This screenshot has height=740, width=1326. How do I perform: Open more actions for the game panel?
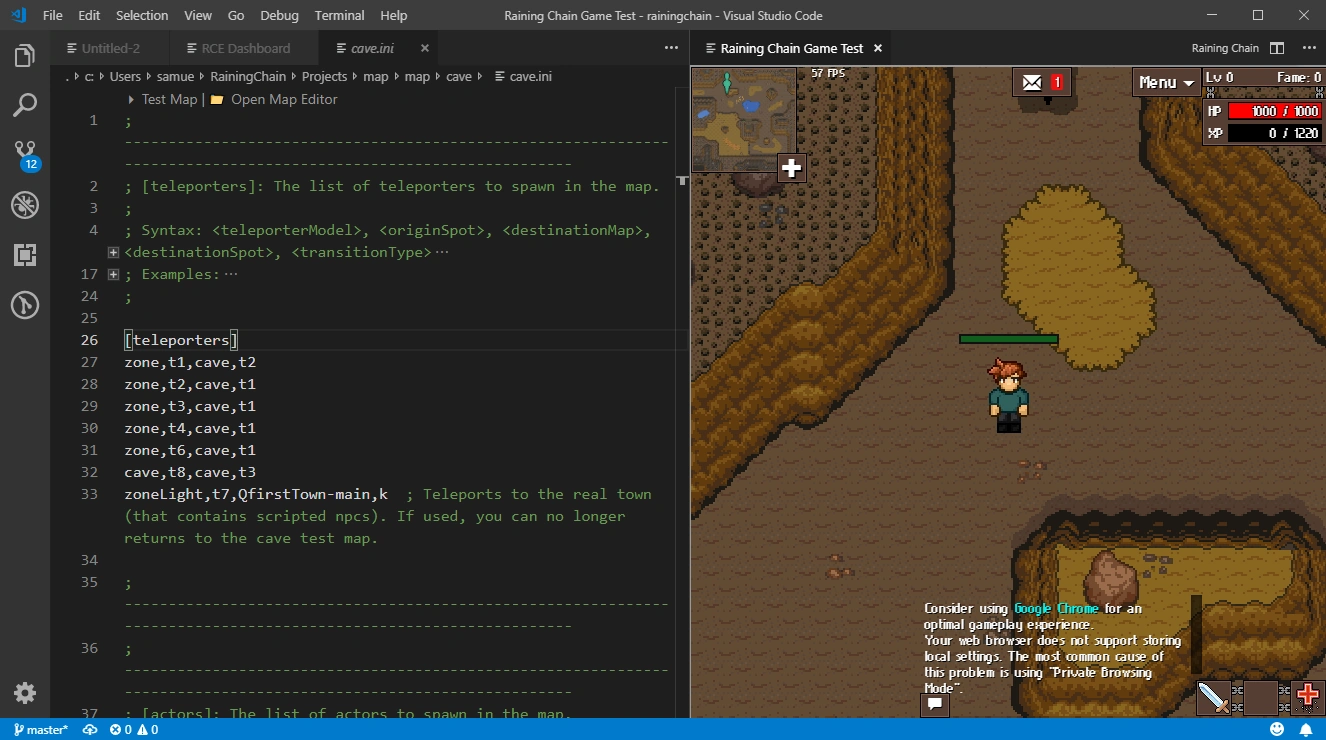tap(1309, 48)
